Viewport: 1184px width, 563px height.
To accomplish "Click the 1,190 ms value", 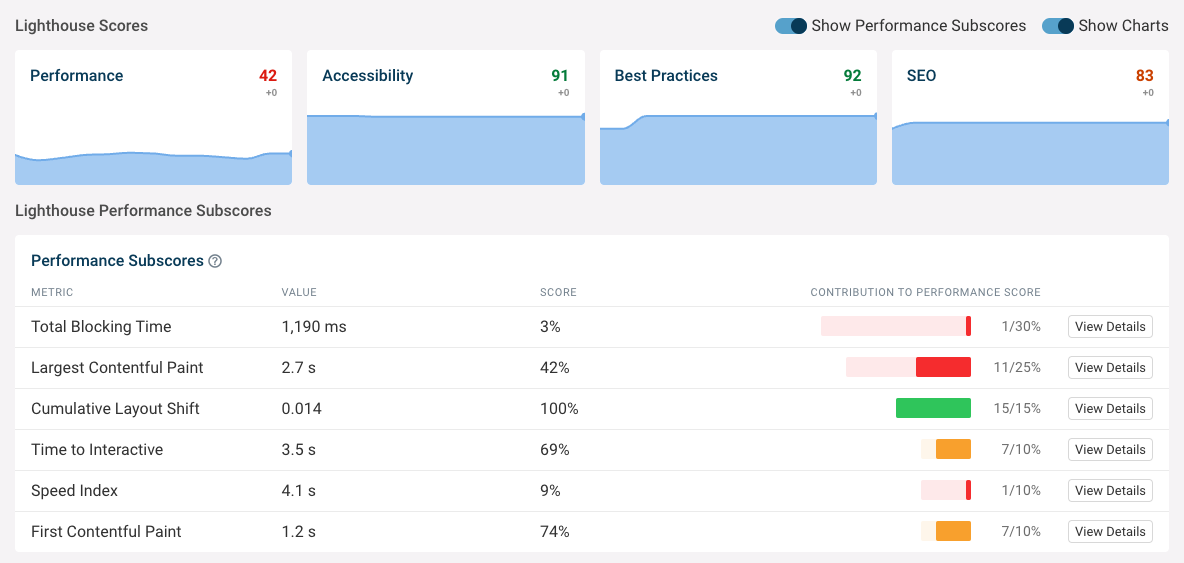I will [314, 327].
